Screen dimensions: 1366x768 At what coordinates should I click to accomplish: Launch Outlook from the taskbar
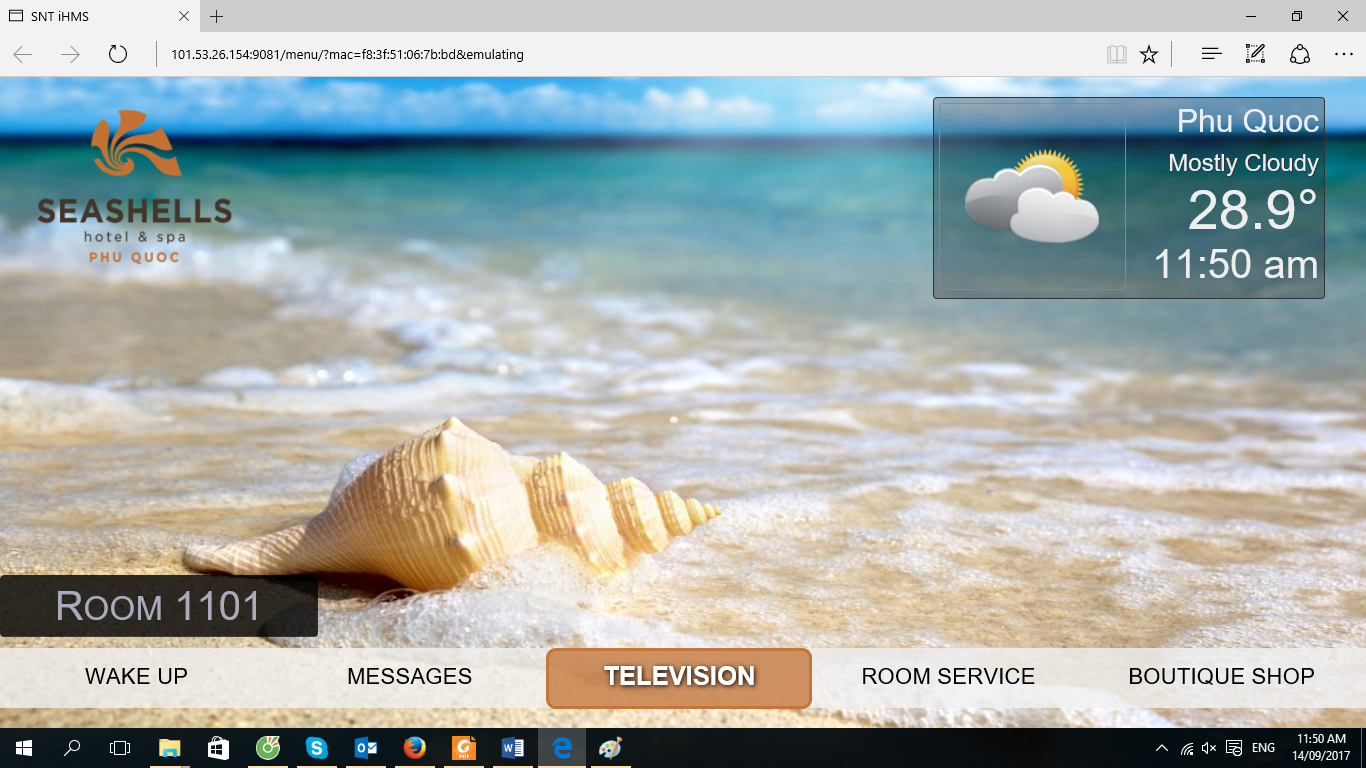(x=364, y=747)
